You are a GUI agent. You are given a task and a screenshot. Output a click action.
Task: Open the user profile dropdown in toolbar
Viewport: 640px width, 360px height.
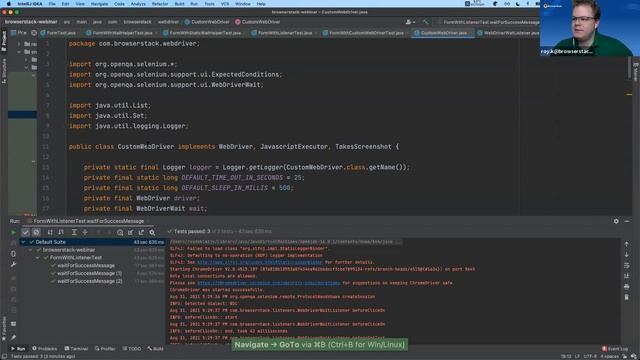[410, 22]
